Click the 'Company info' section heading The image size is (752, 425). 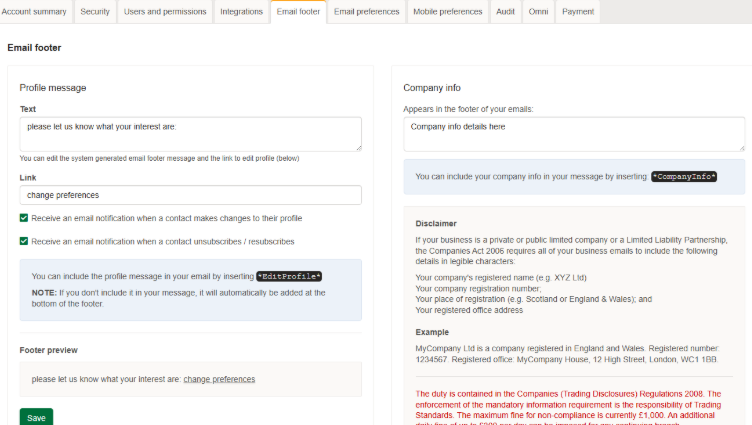432,88
